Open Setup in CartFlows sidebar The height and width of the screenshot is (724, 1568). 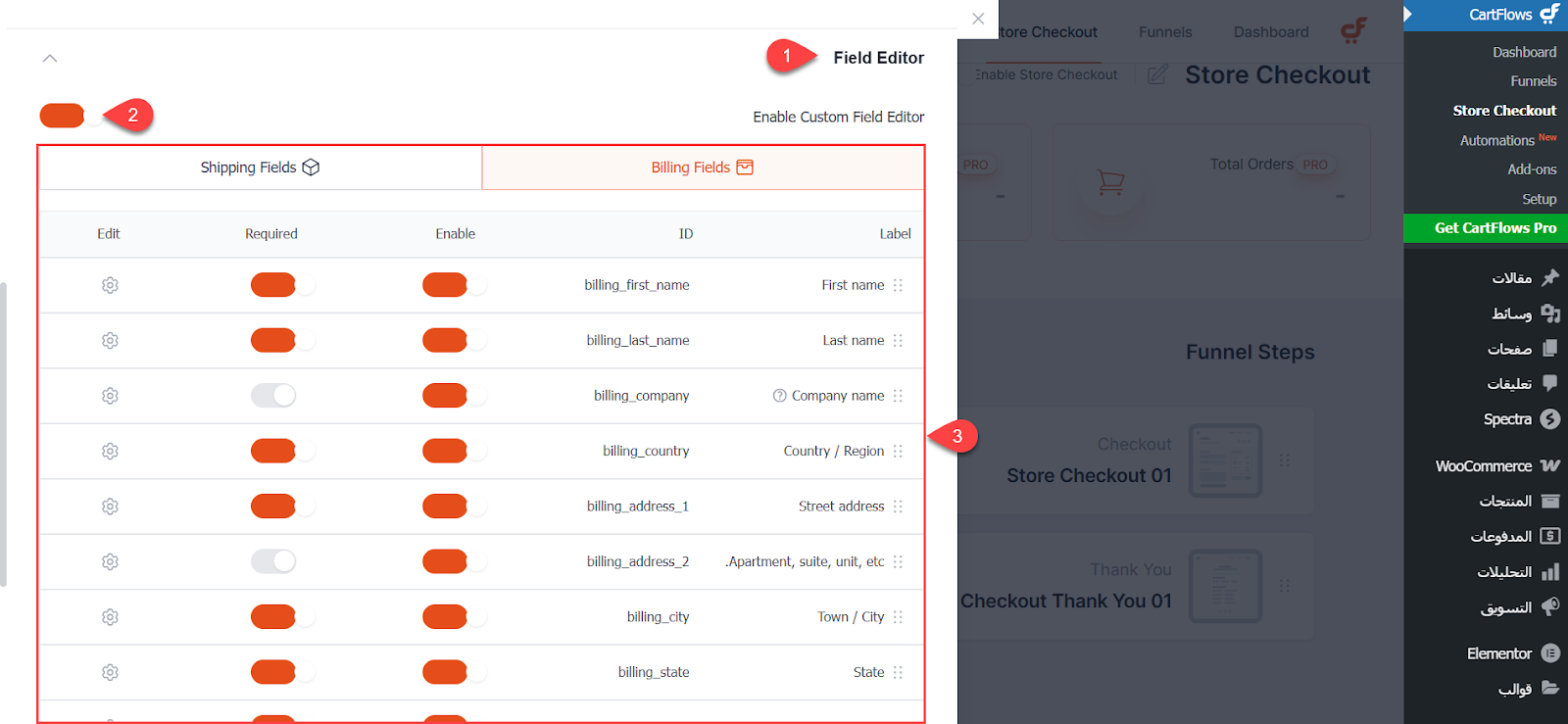click(1539, 199)
